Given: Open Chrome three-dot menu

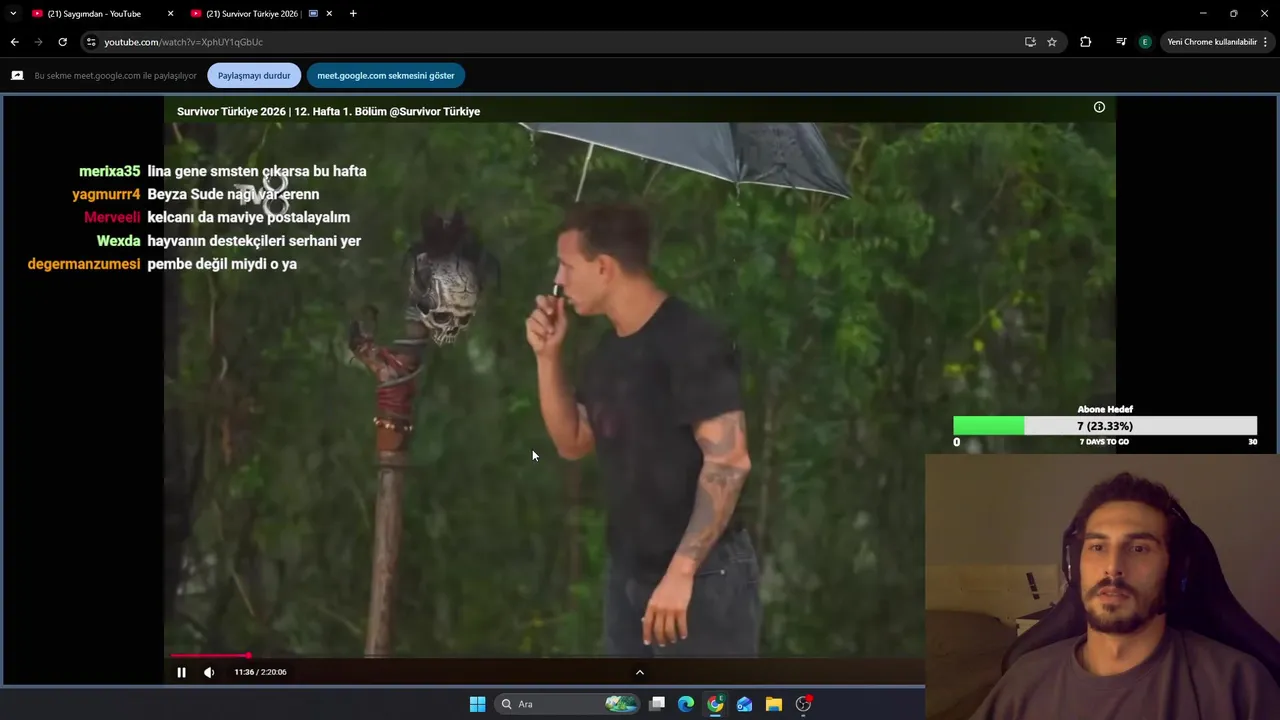Looking at the screenshot, I should pos(1266,42).
